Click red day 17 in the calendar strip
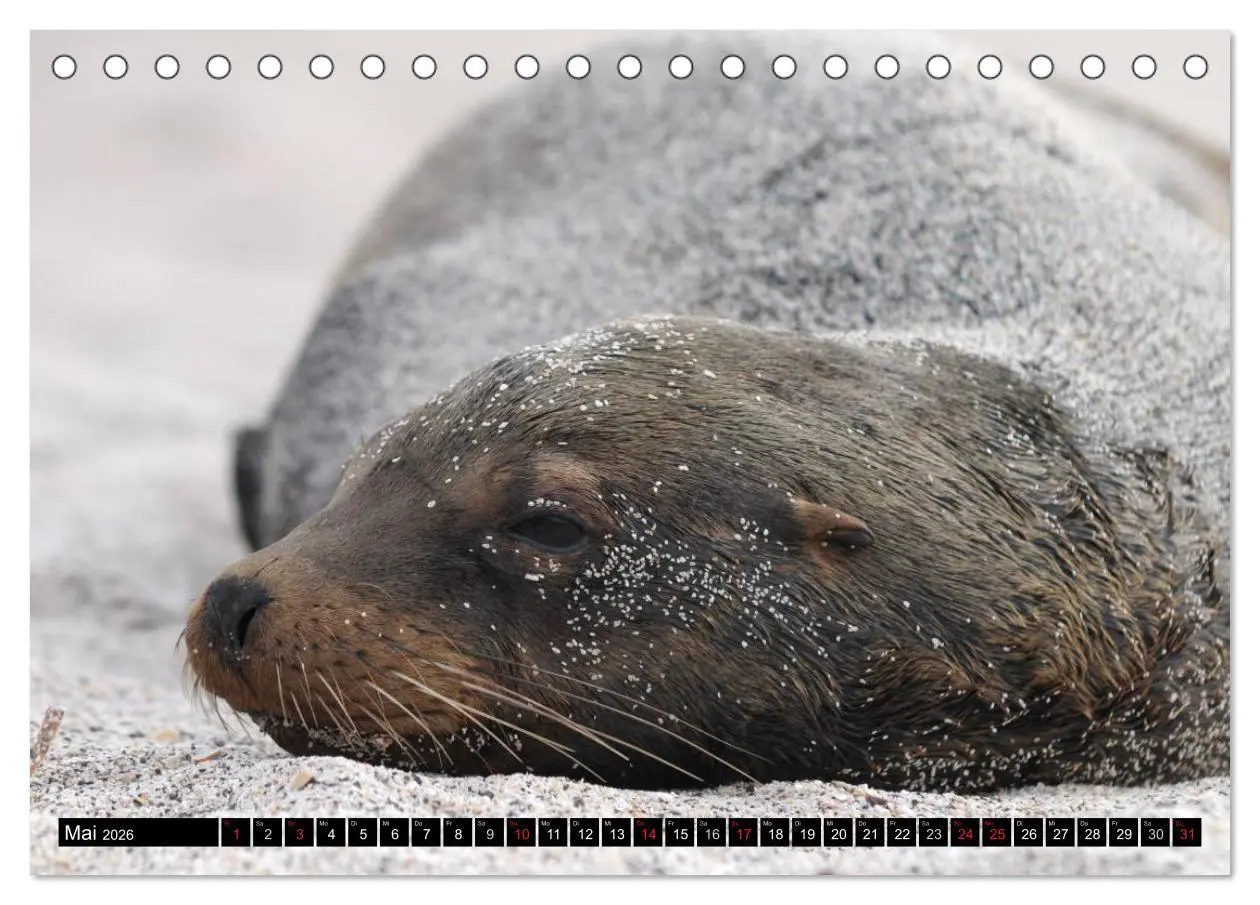This screenshot has width=1260, height=905. click(x=744, y=832)
